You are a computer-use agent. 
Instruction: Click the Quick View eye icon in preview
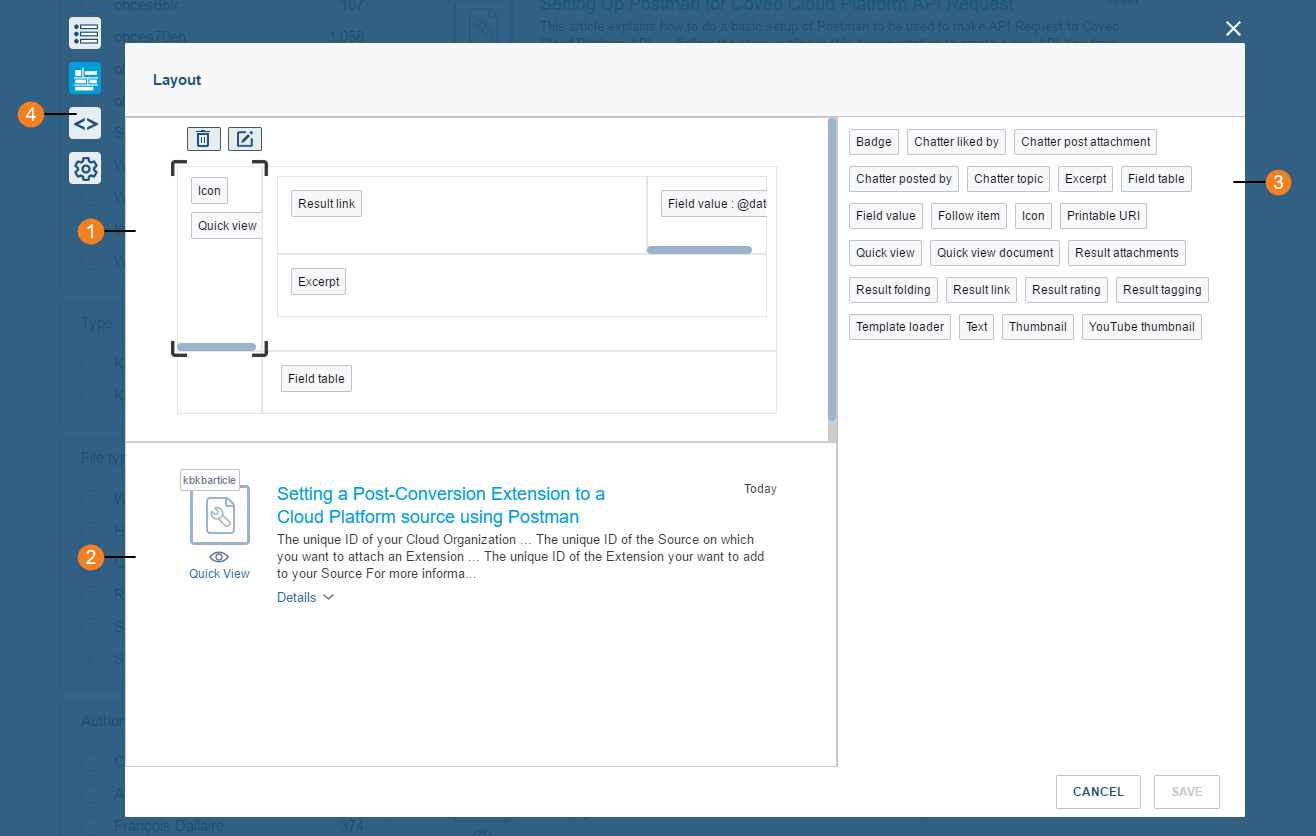click(x=219, y=557)
